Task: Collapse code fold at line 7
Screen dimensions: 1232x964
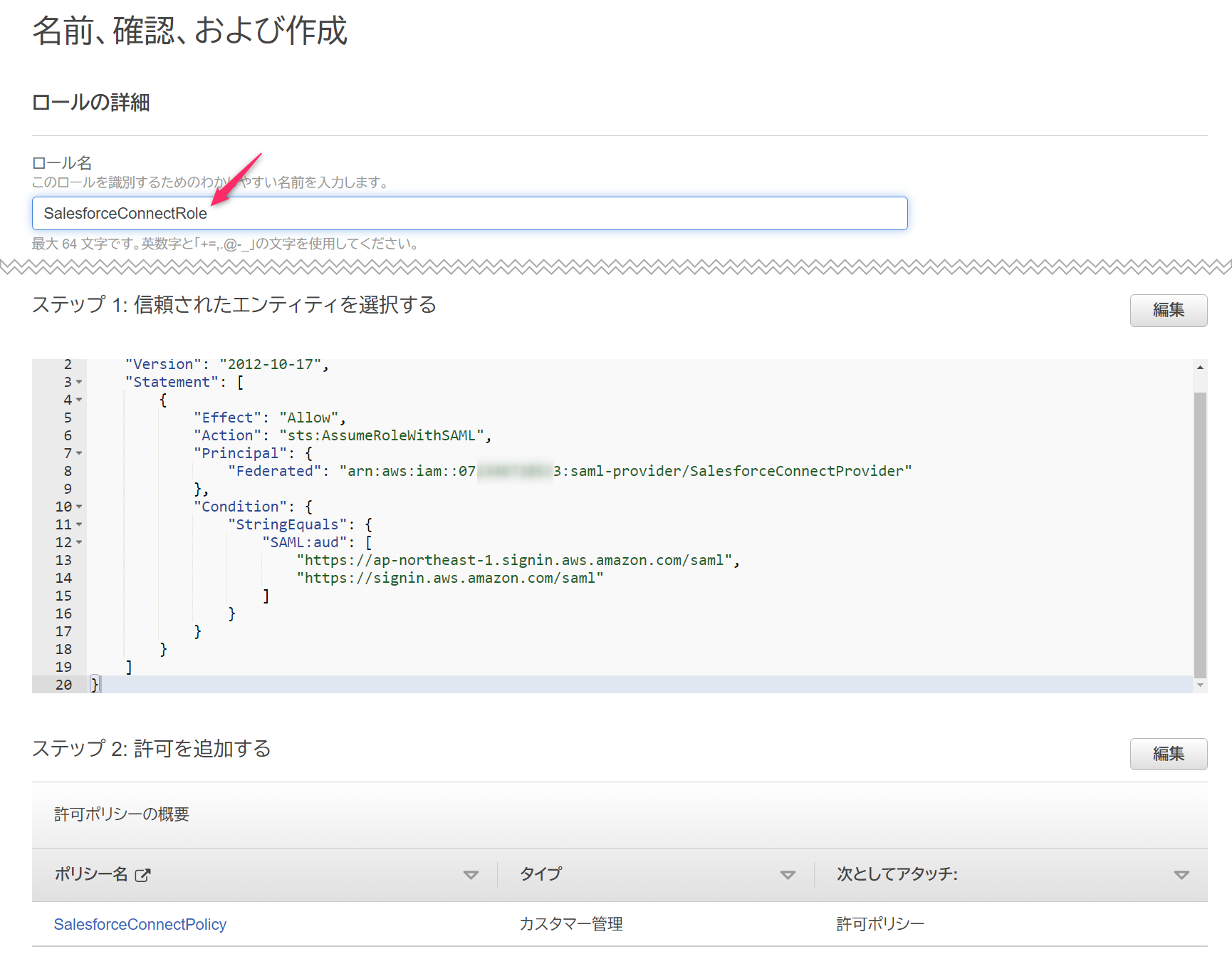Action: [79, 453]
